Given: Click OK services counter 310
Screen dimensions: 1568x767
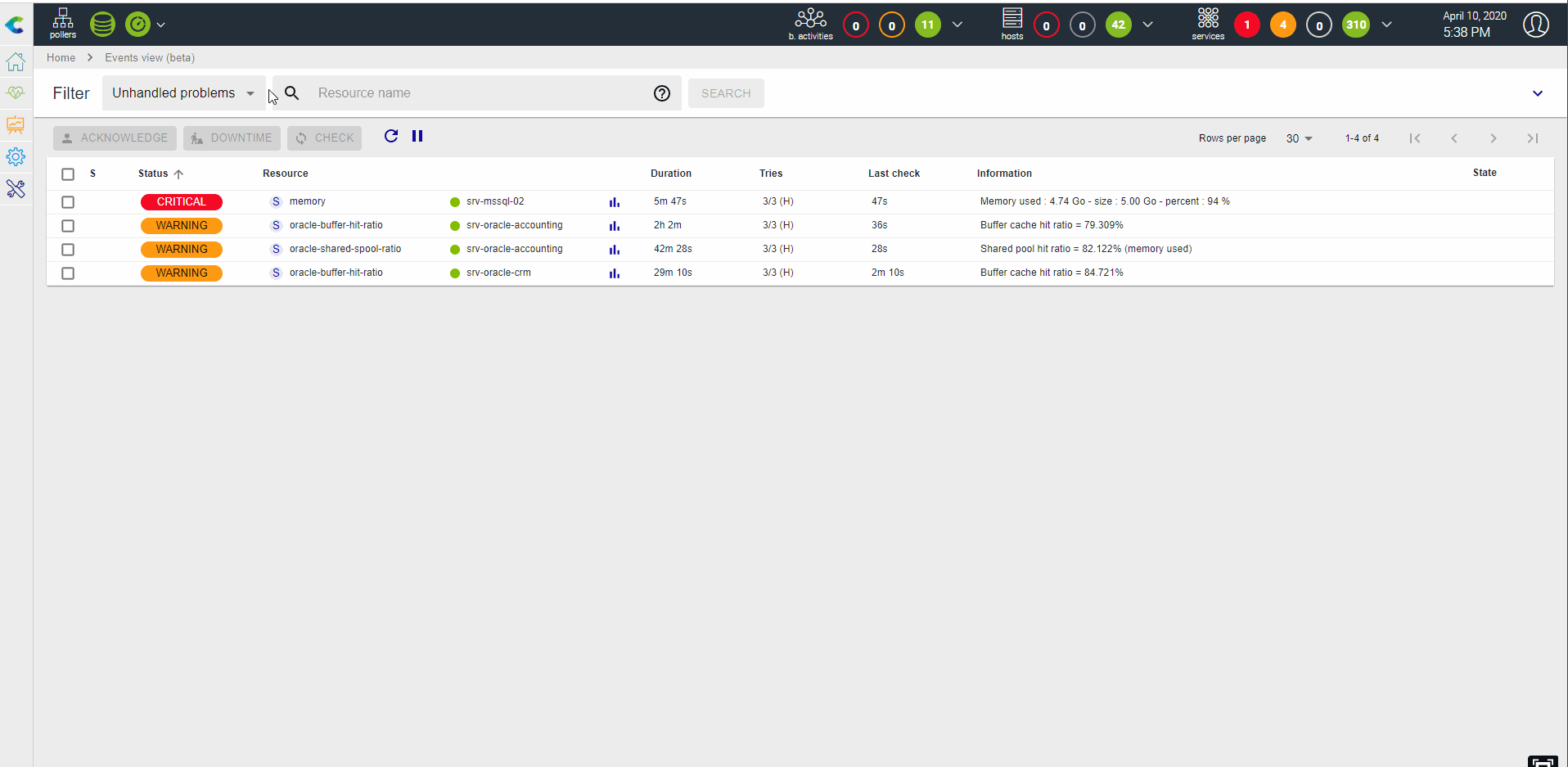Looking at the screenshot, I should tap(1356, 25).
